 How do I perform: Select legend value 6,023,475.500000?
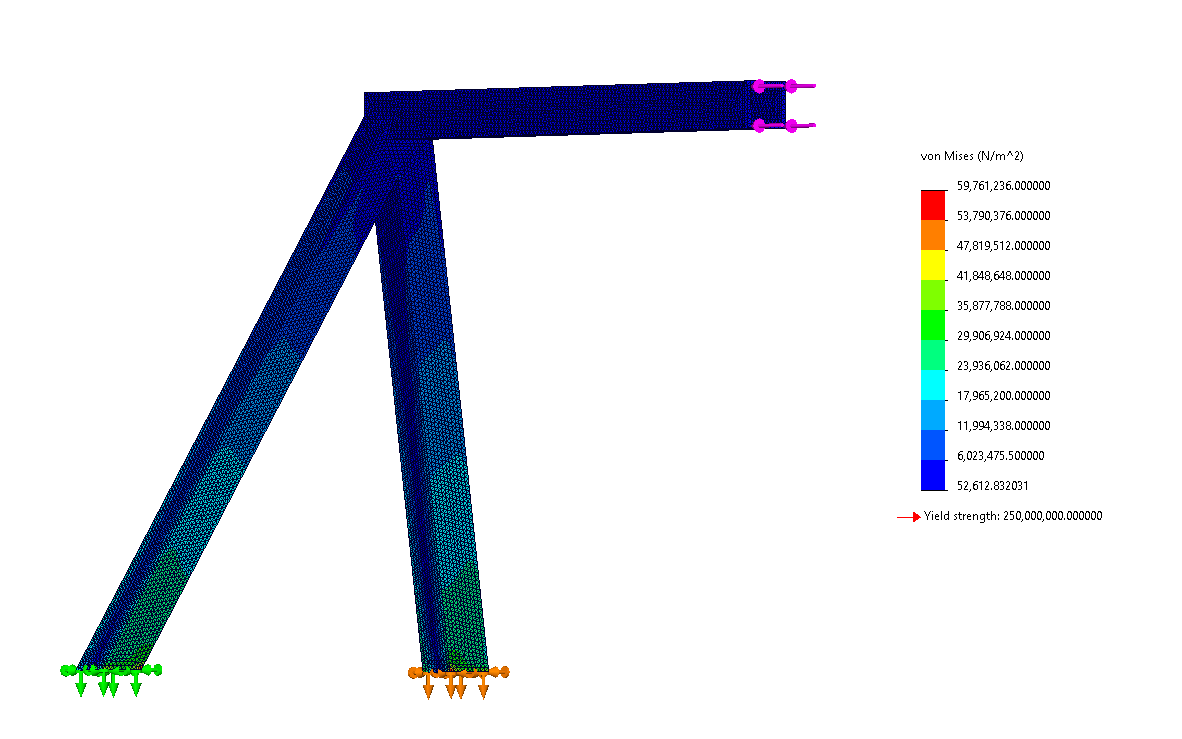pyautogui.click(x=1000, y=455)
